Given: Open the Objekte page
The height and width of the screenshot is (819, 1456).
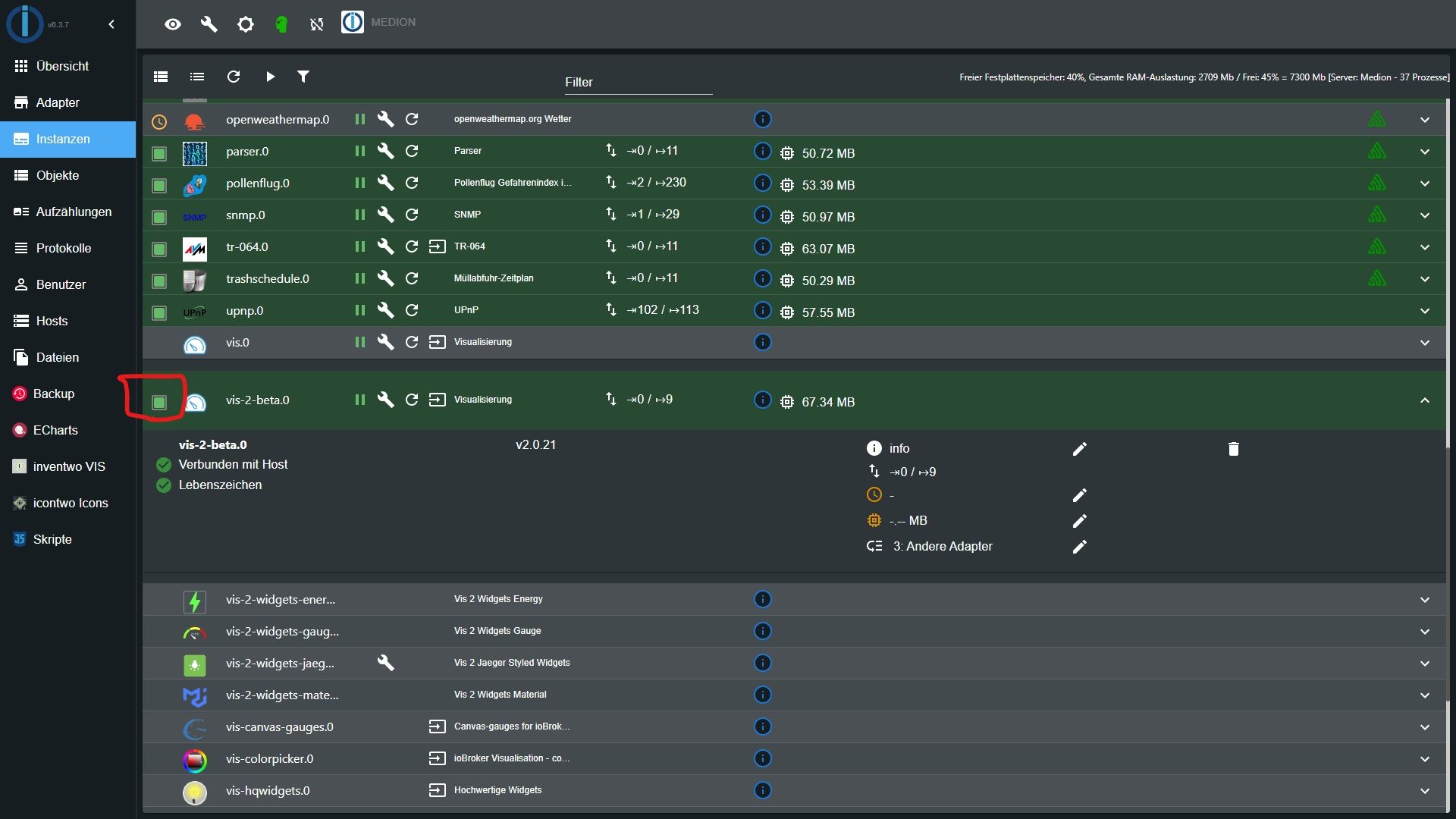Looking at the screenshot, I should click(x=67, y=175).
